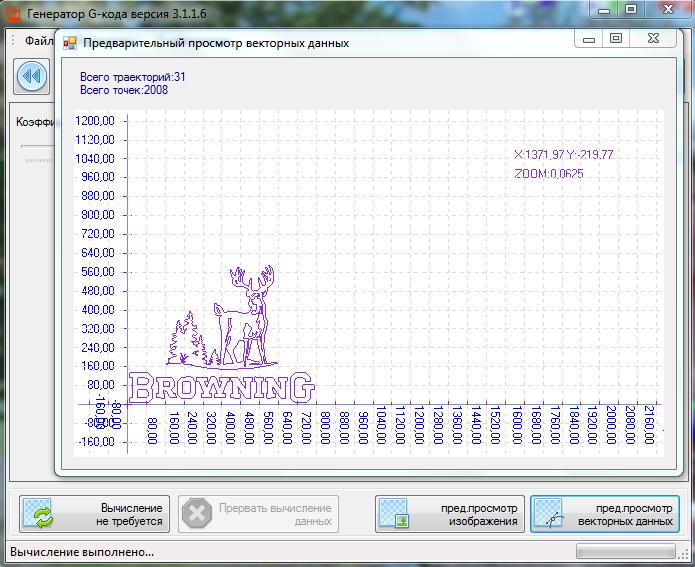
Task: Minimize the main Генератор G-кода window
Action: click(x=604, y=10)
